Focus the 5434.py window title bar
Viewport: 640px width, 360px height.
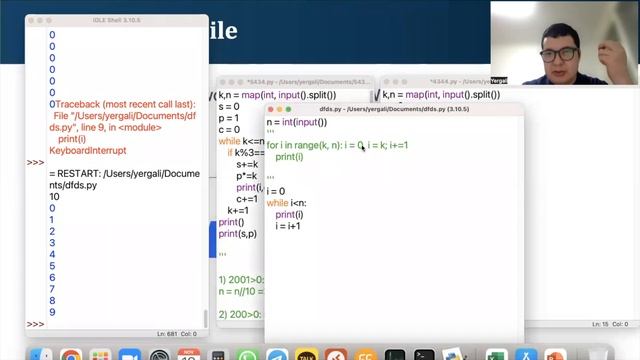pos(296,82)
